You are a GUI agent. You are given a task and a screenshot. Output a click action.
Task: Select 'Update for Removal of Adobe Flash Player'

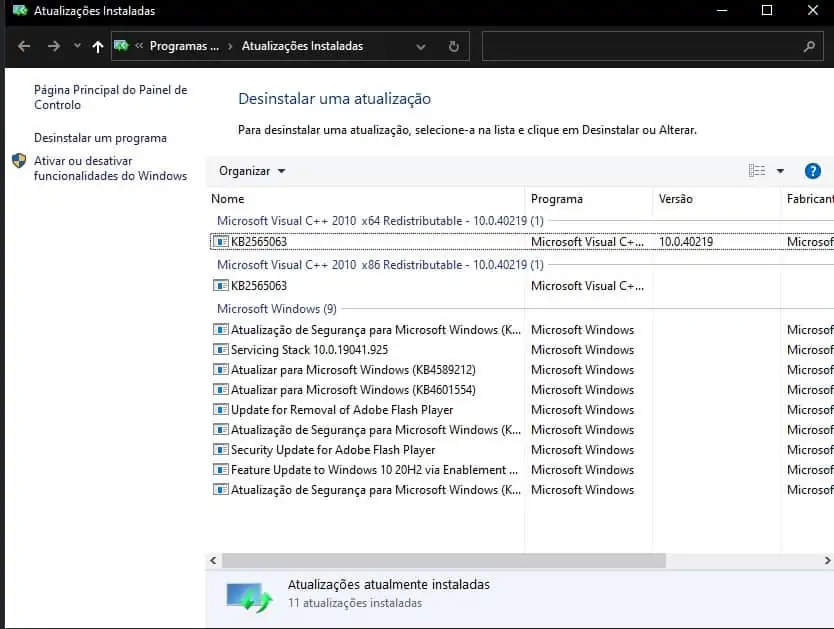[x=522, y=410]
